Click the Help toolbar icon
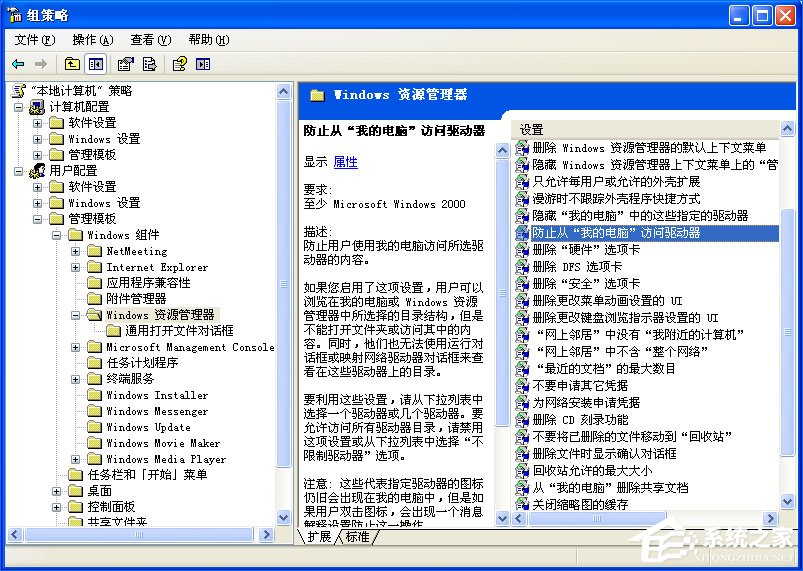Image resolution: width=803 pixels, height=571 pixels. (x=179, y=64)
